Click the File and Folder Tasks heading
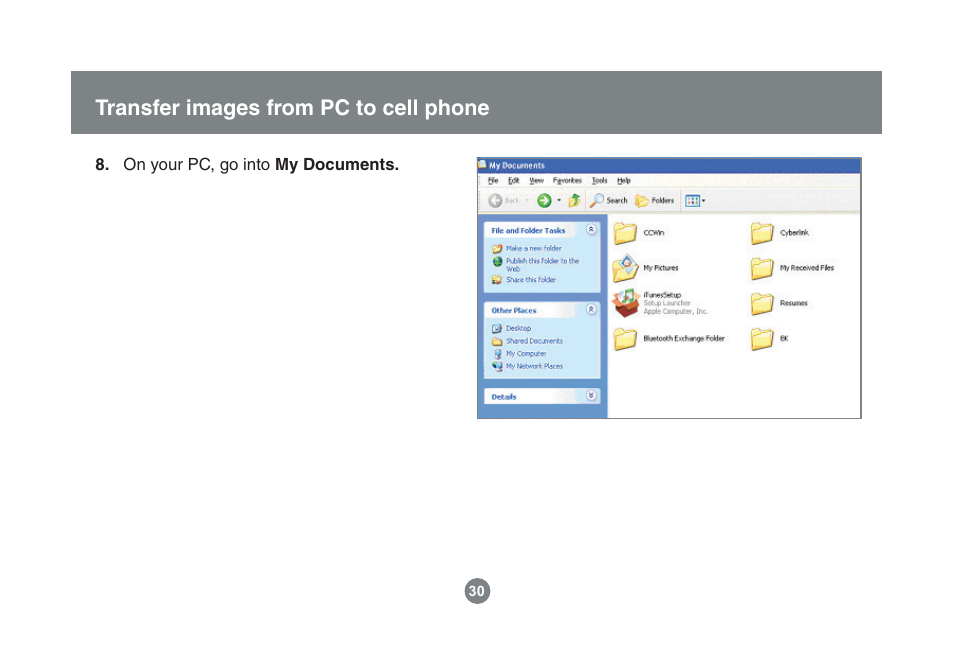 point(528,231)
